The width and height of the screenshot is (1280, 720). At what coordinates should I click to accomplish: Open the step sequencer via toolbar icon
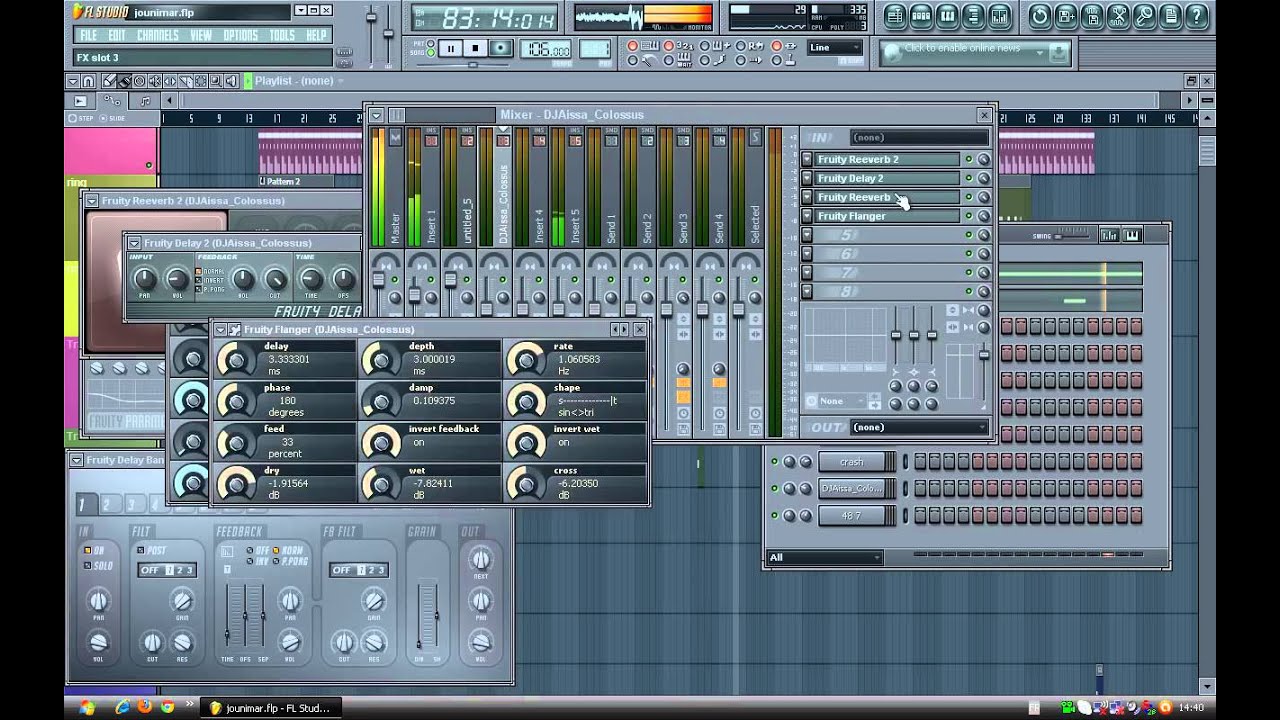click(x=921, y=16)
